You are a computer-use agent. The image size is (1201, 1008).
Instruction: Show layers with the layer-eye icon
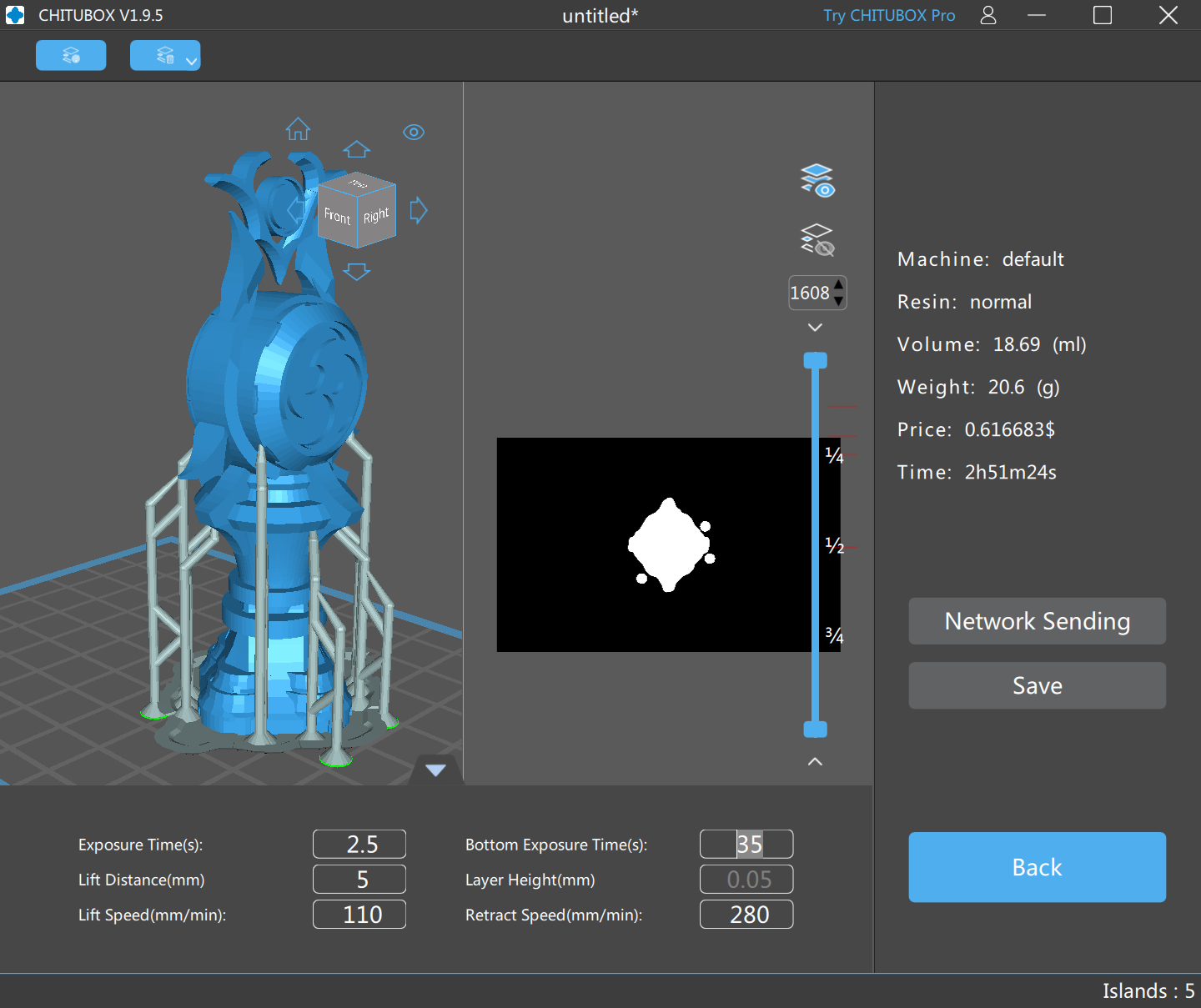tap(817, 180)
